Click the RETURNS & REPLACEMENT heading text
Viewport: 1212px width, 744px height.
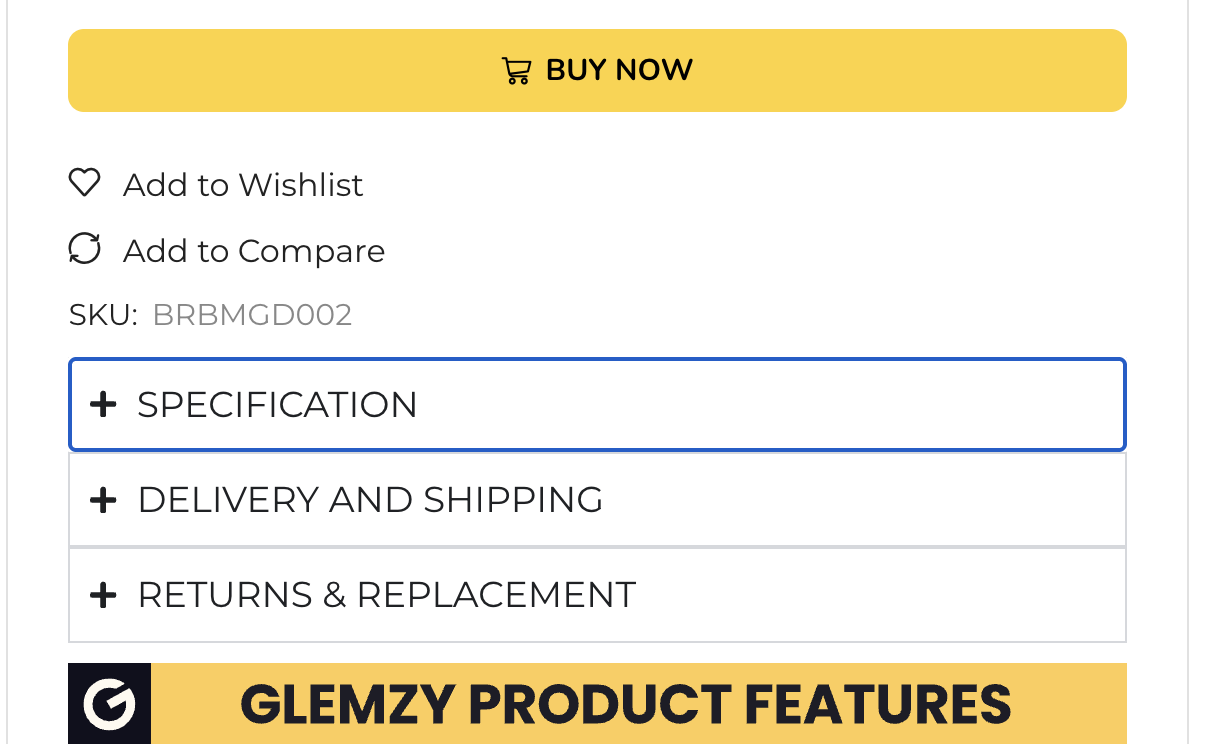click(x=386, y=595)
